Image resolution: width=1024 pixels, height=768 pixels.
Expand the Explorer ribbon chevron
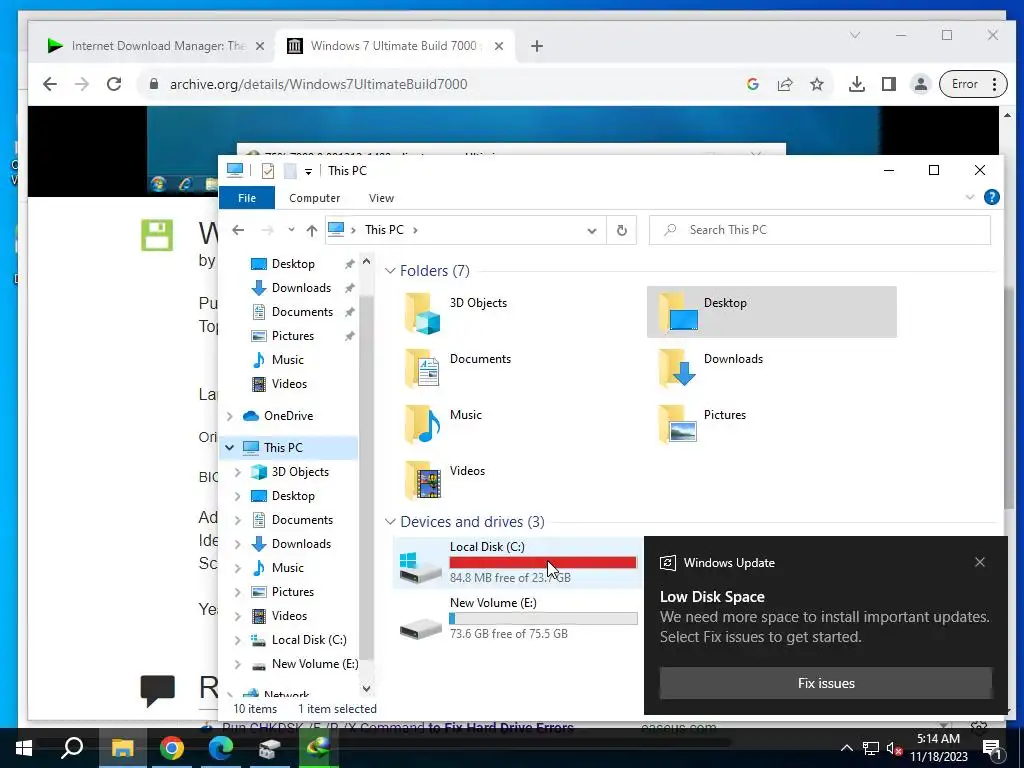[970, 197]
